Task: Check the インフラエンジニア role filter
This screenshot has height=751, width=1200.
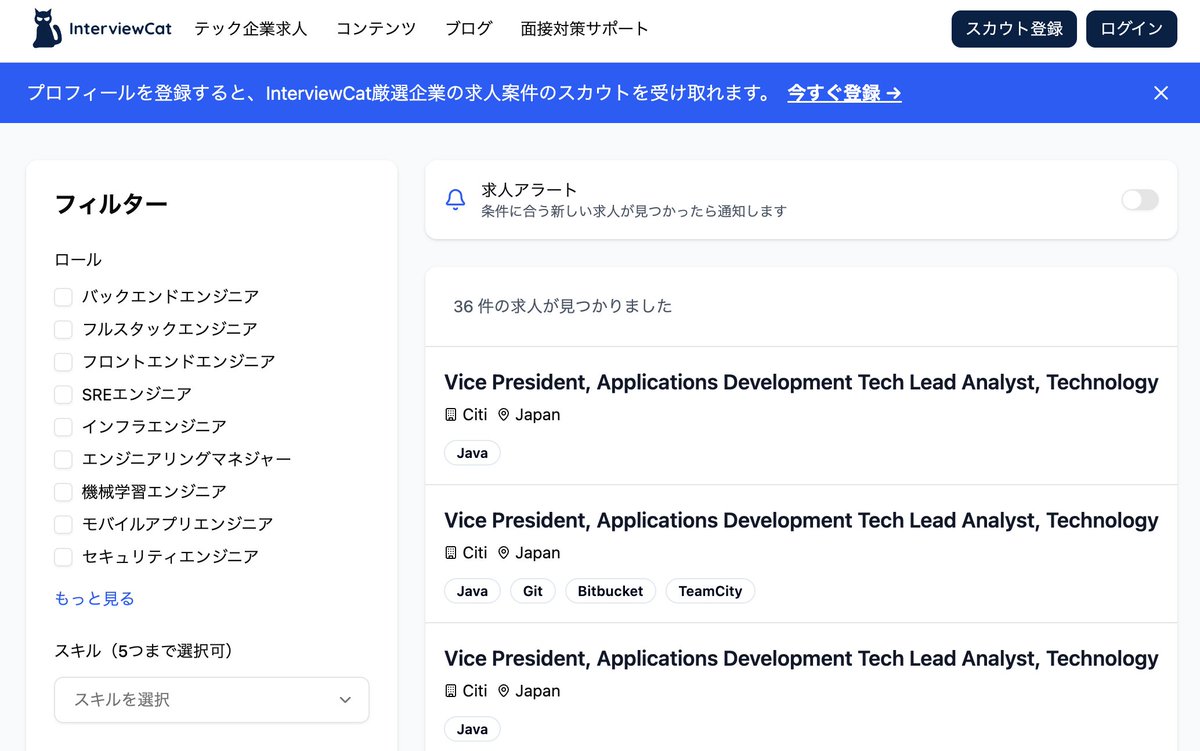Action: click(63, 427)
